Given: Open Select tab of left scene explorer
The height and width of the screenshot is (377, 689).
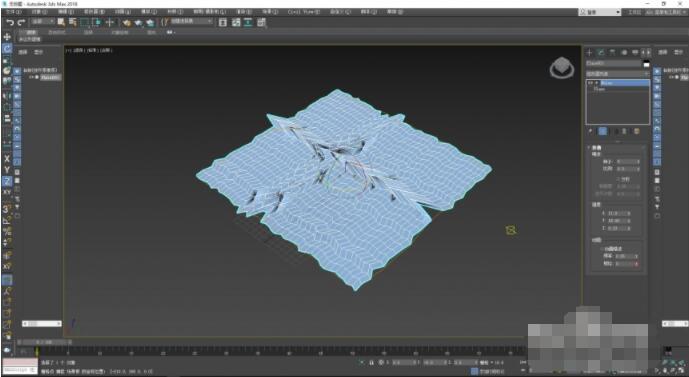Looking at the screenshot, I should (23, 52).
